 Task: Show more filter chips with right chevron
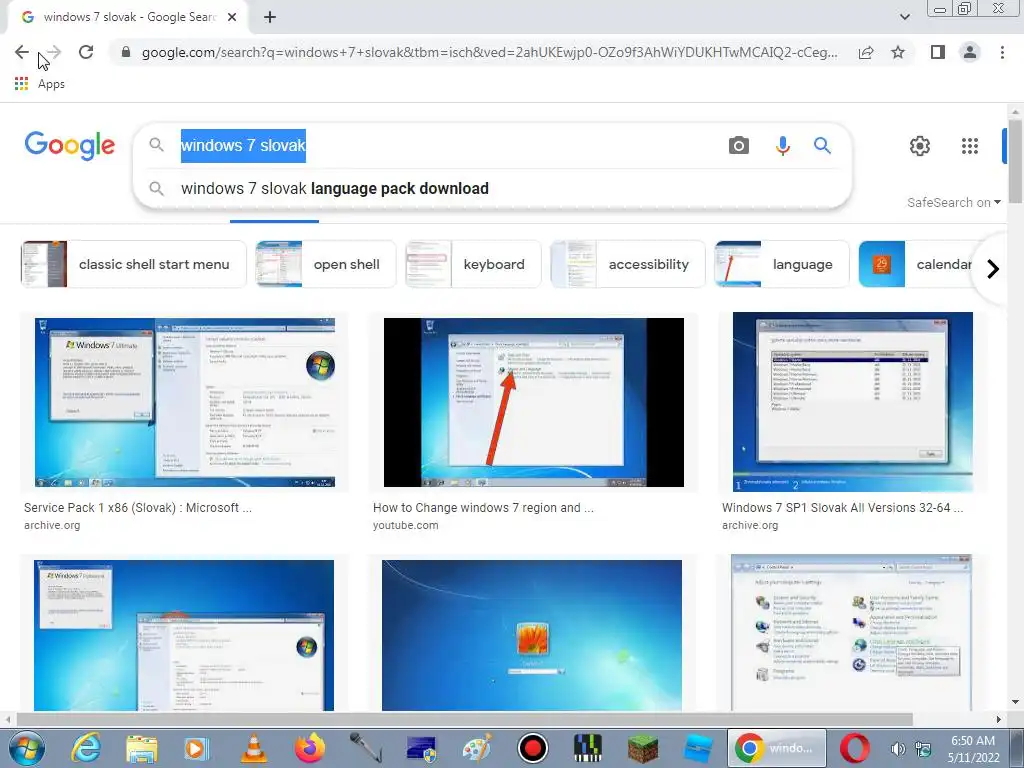993,268
